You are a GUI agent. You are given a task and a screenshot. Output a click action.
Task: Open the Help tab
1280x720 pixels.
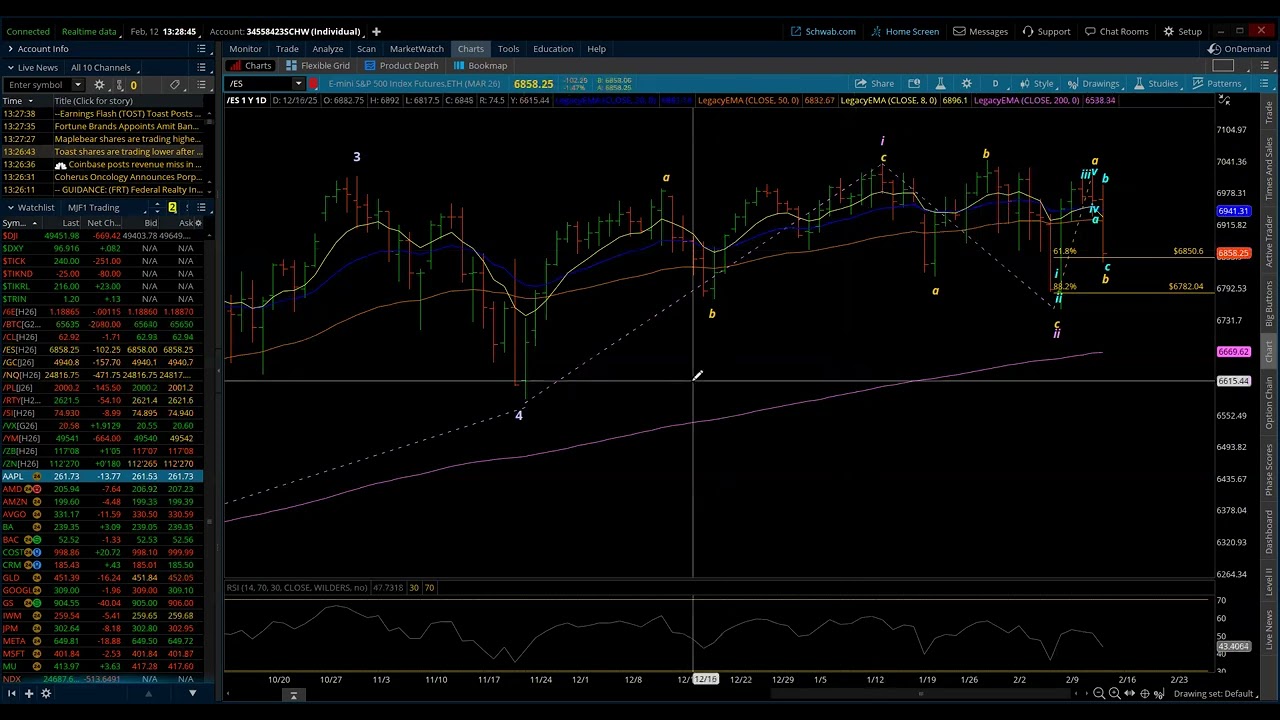(596, 49)
